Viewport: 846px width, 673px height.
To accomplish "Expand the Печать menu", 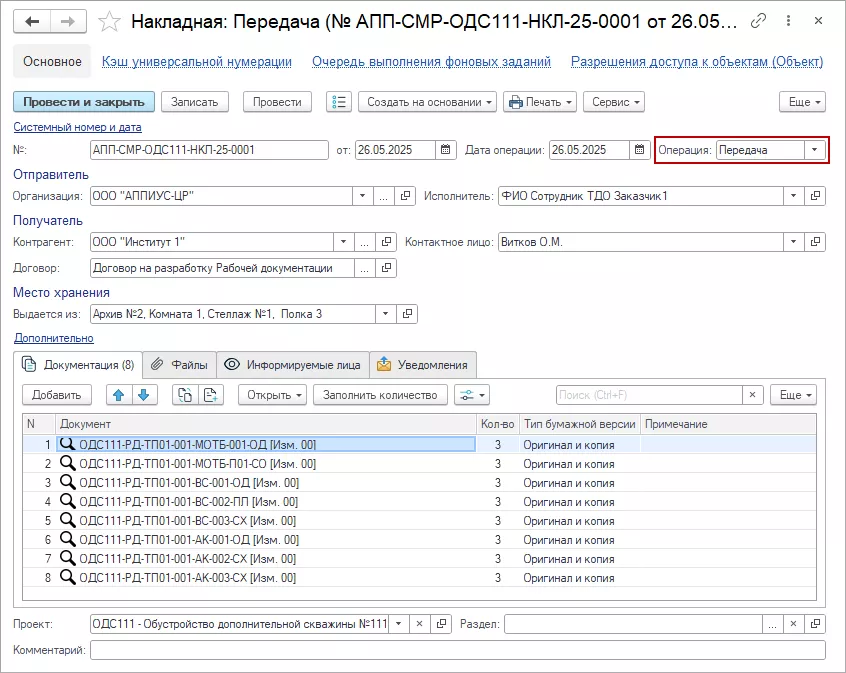I will [540, 102].
